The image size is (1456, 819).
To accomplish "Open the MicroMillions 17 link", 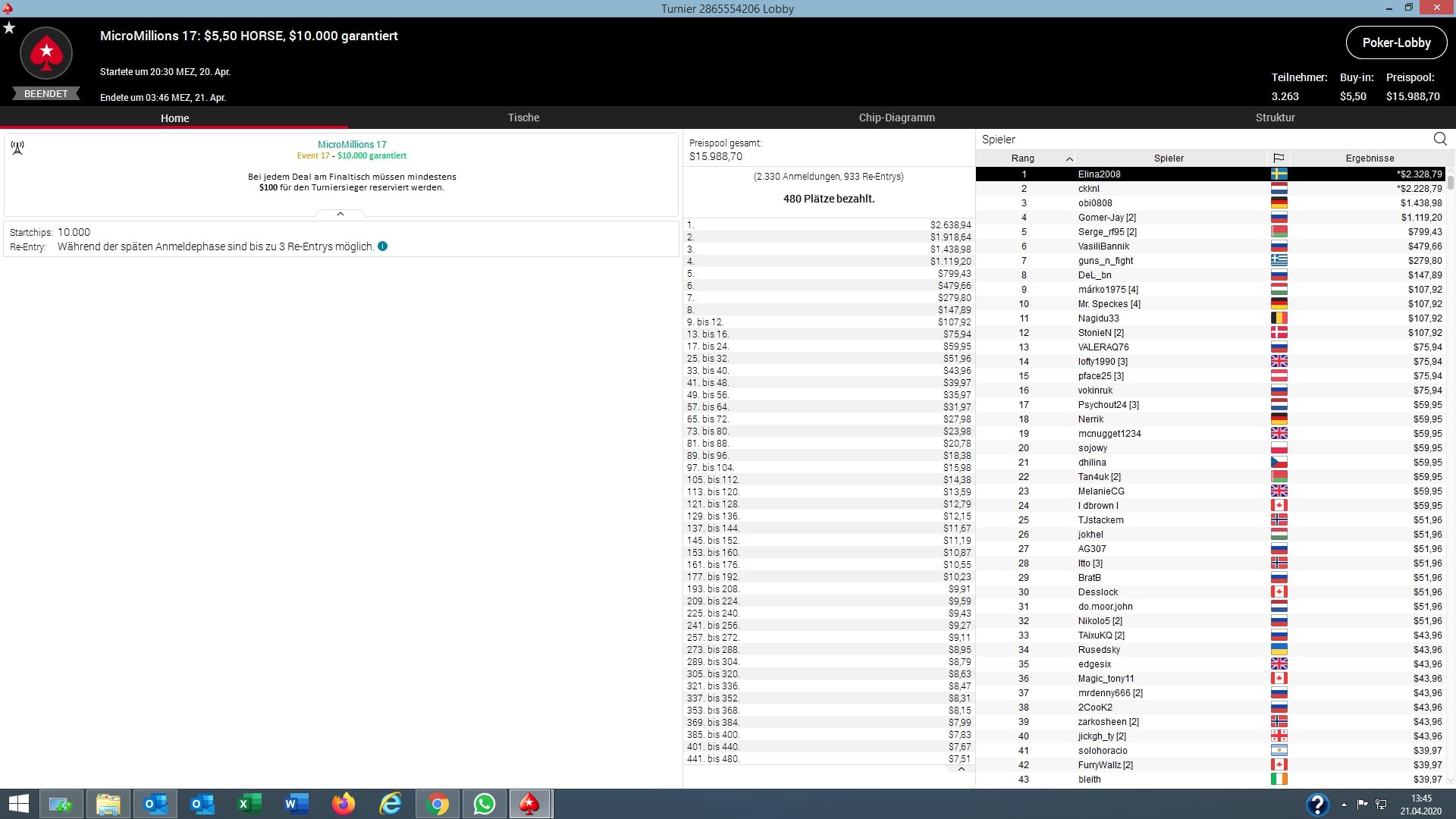I will [352, 144].
